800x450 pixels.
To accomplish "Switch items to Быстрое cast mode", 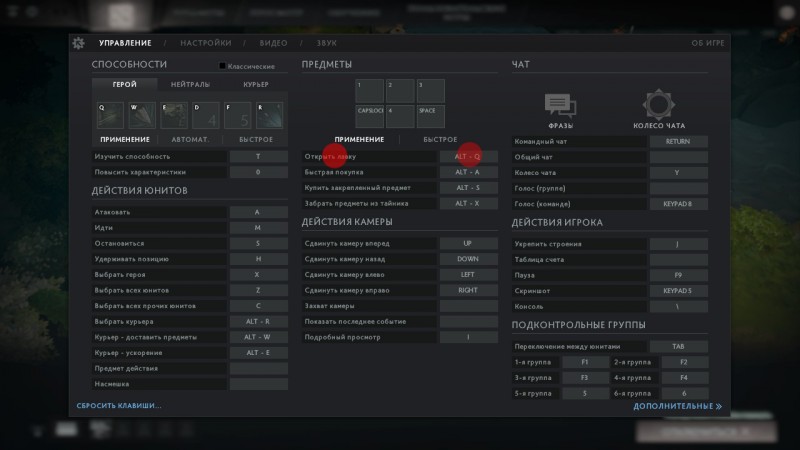I will coord(440,139).
